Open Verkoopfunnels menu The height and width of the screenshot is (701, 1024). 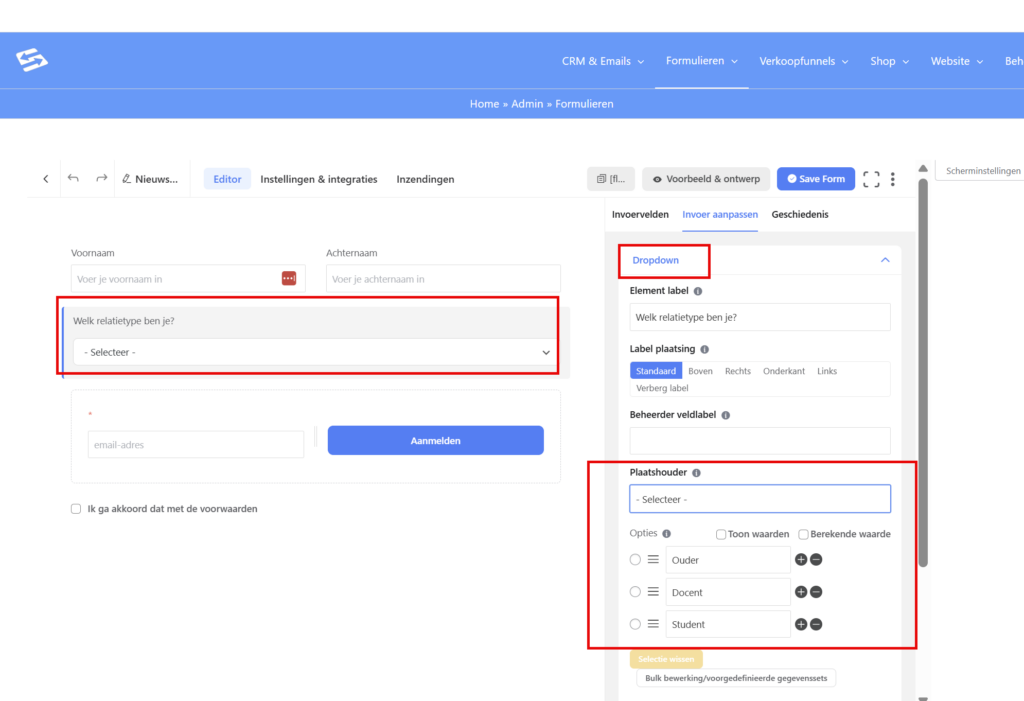click(804, 61)
